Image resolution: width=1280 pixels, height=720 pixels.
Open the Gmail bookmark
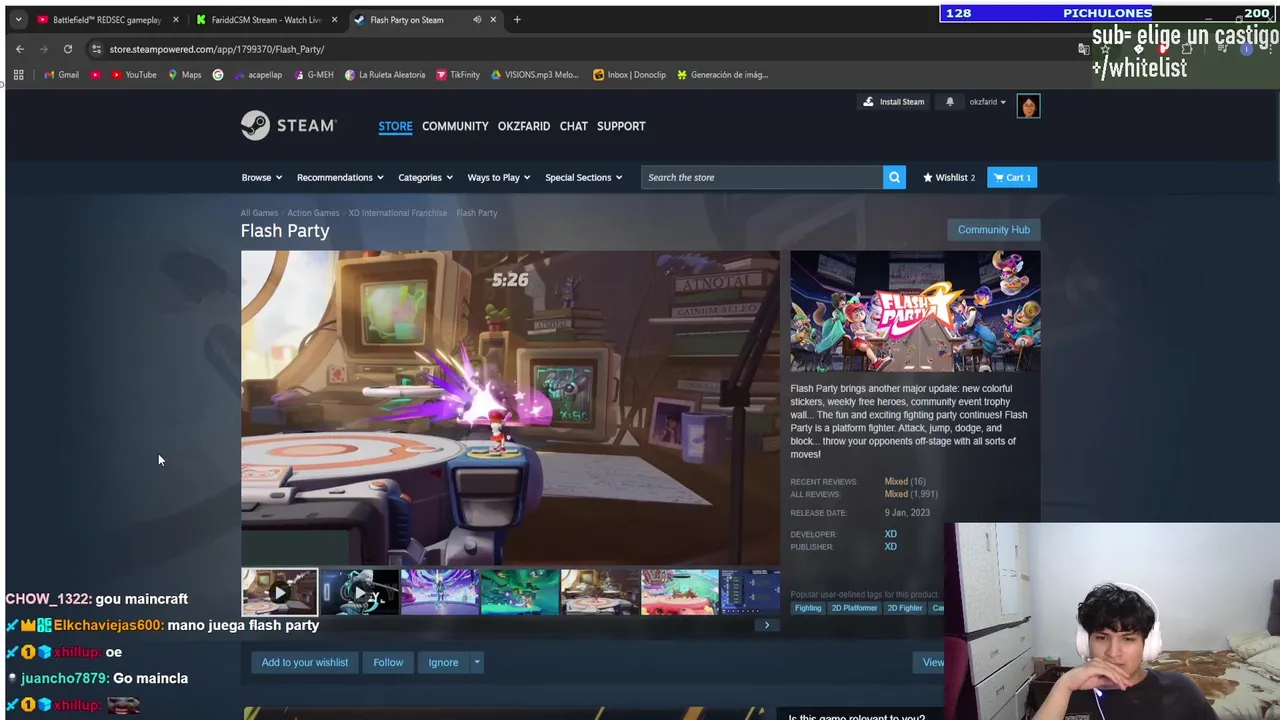coord(61,74)
